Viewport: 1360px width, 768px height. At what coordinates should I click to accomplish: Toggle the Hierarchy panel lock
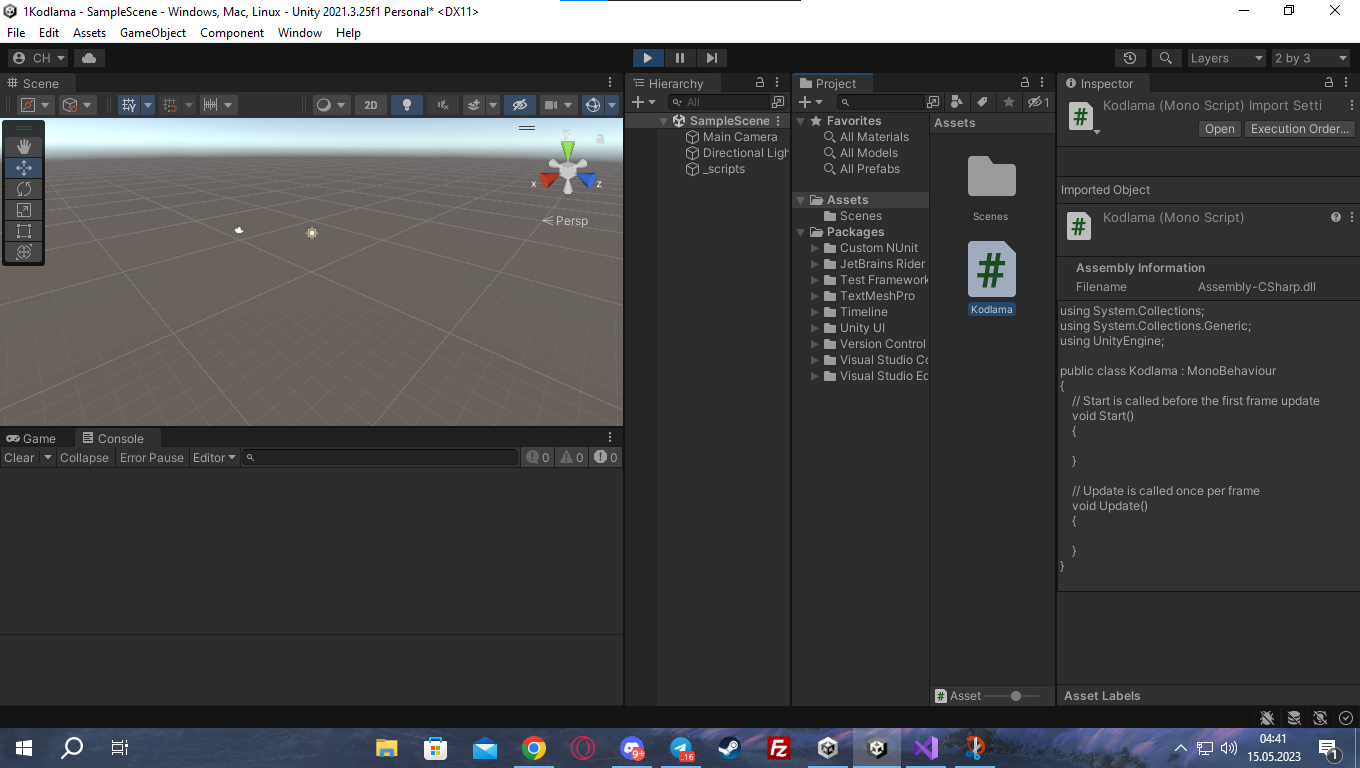tap(760, 83)
